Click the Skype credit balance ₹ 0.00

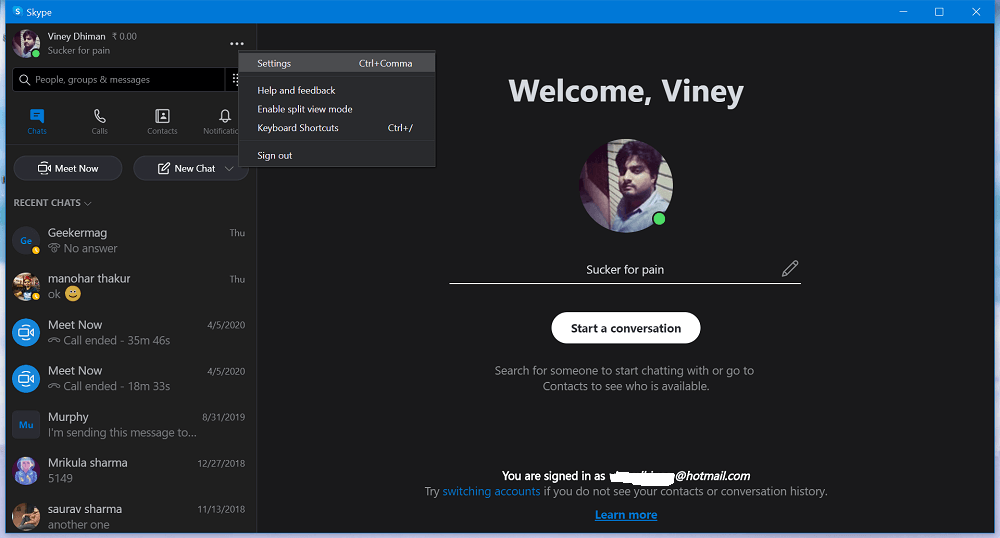(124, 36)
